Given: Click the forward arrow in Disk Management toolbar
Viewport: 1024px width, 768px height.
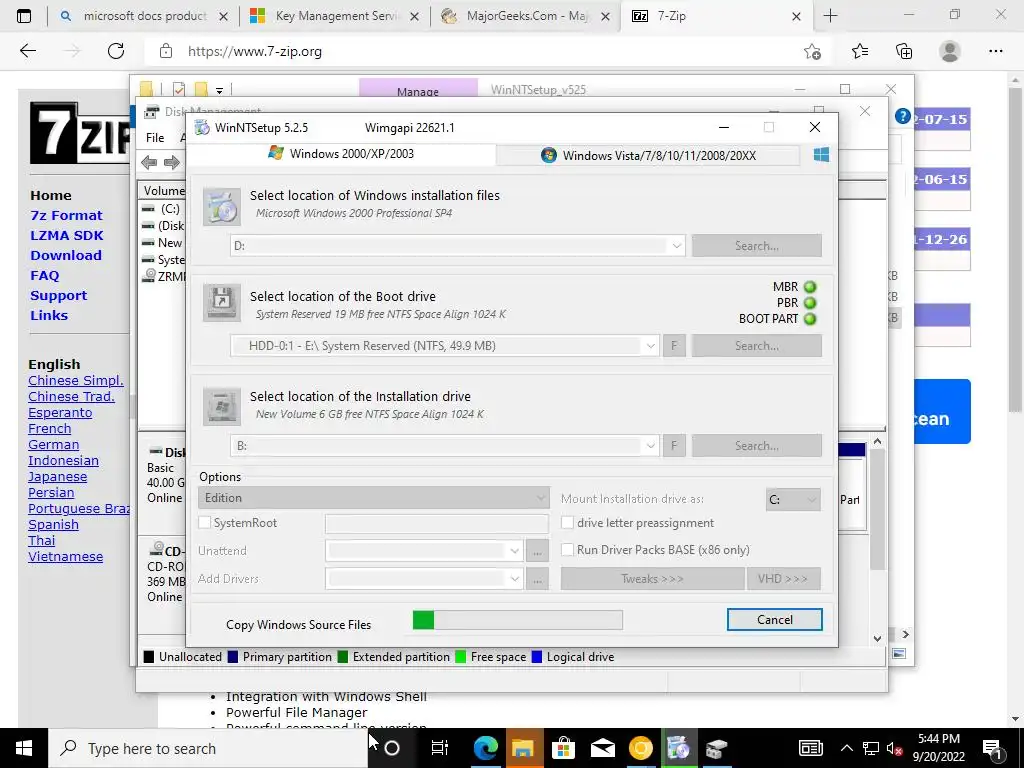Looking at the screenshot, I should 172,163.
